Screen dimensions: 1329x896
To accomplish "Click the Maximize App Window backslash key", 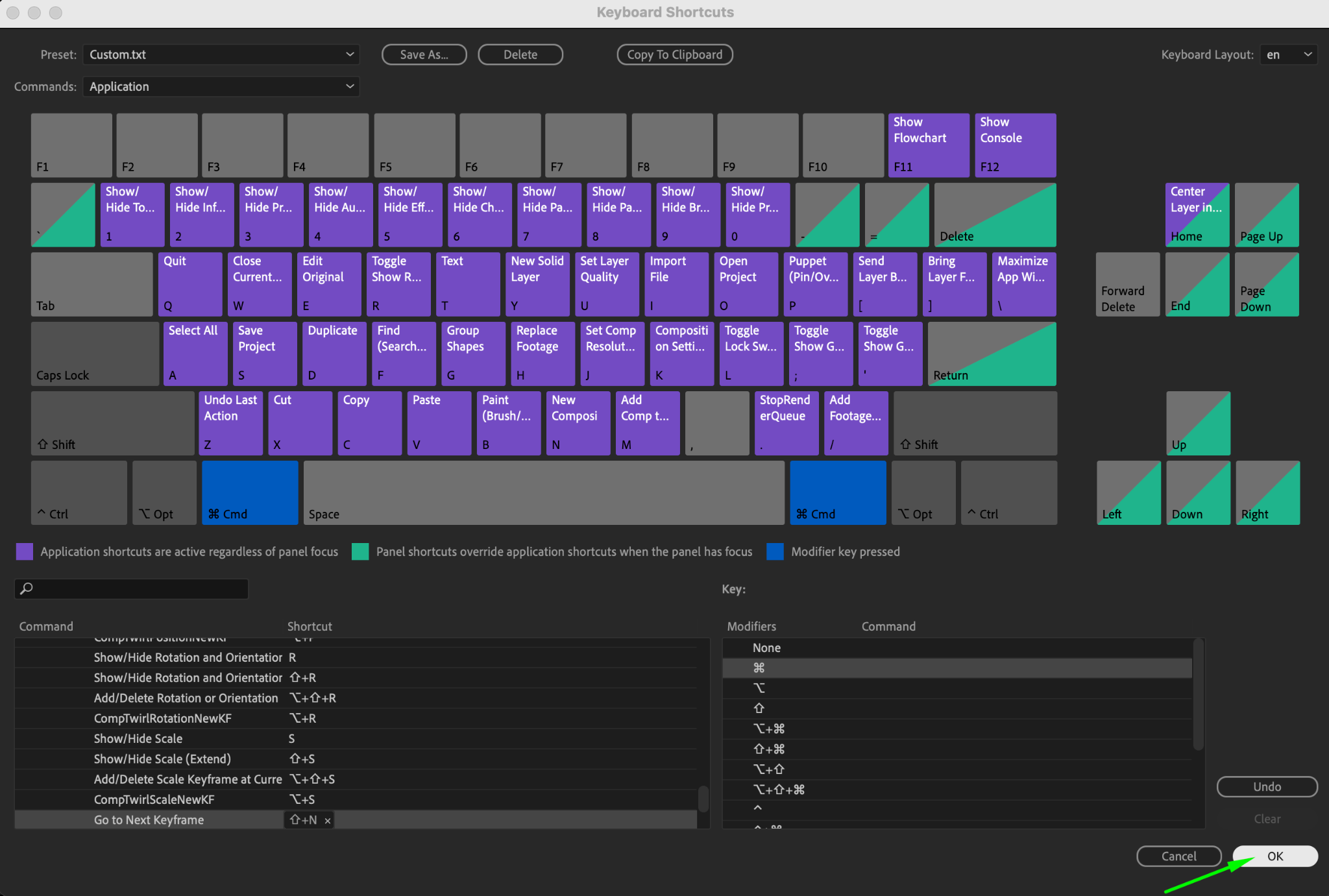I will click(1024, 284).
